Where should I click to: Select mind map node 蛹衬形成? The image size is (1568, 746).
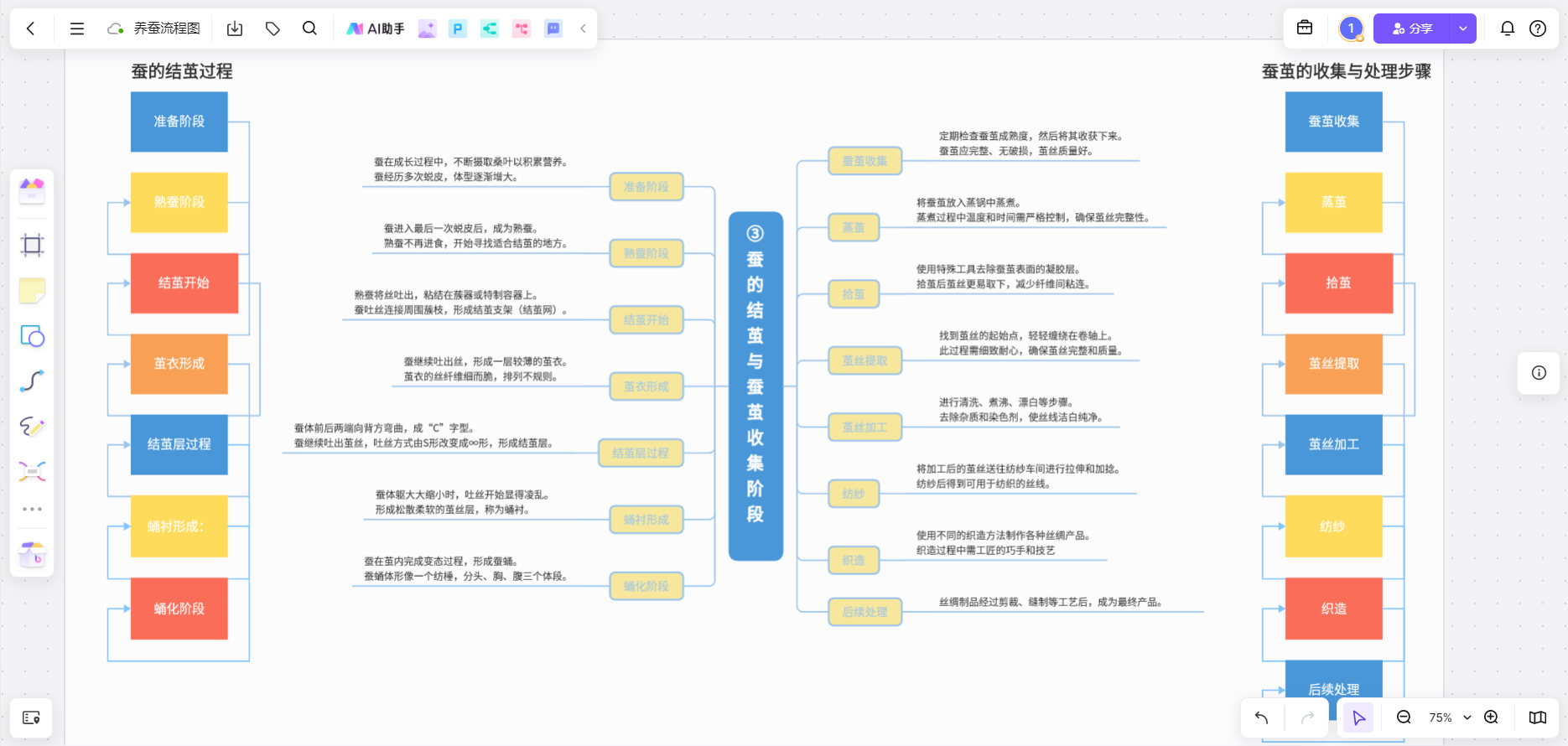pos(646,520)
